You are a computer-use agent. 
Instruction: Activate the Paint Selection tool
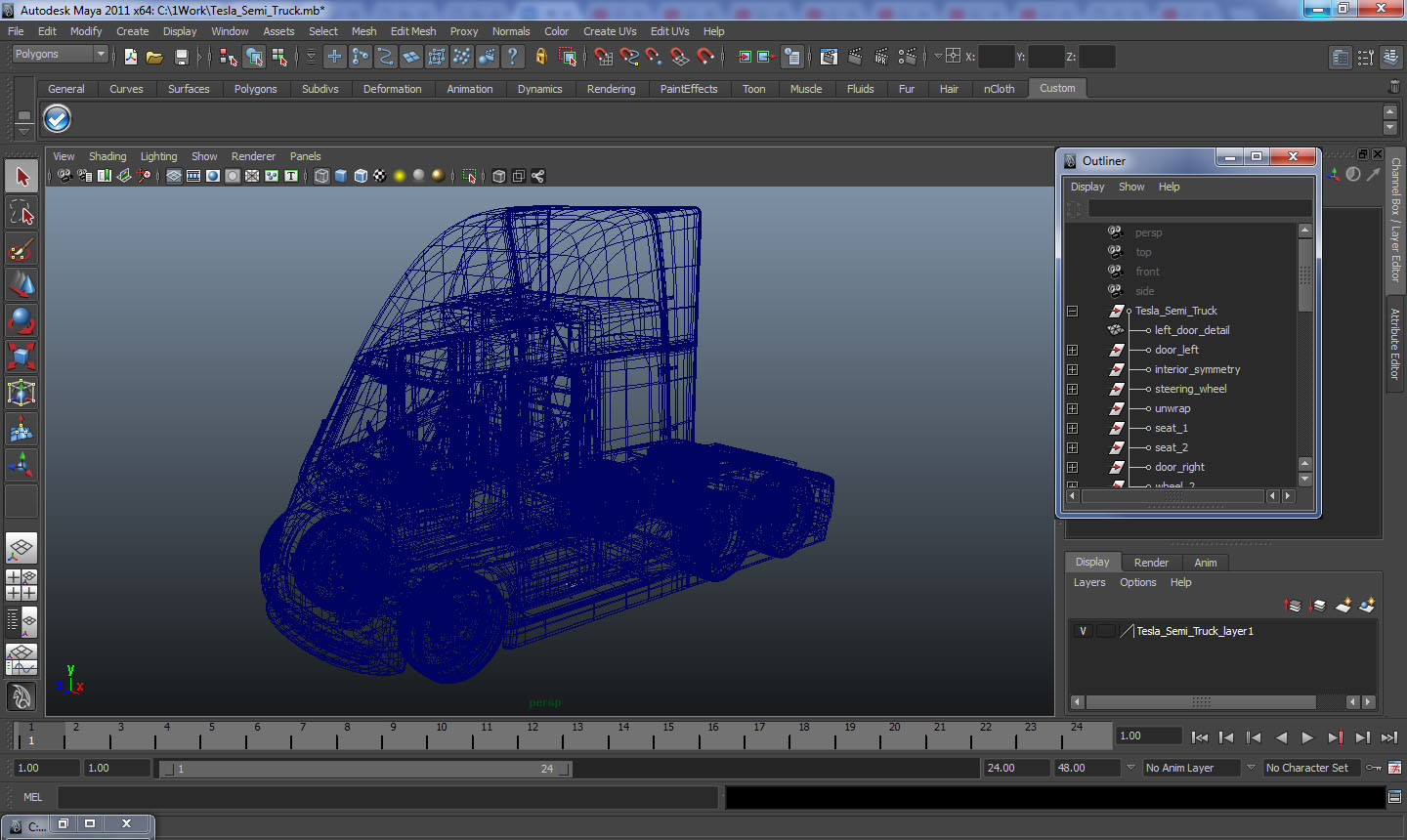pyautogui.click(x=21, y=249)
